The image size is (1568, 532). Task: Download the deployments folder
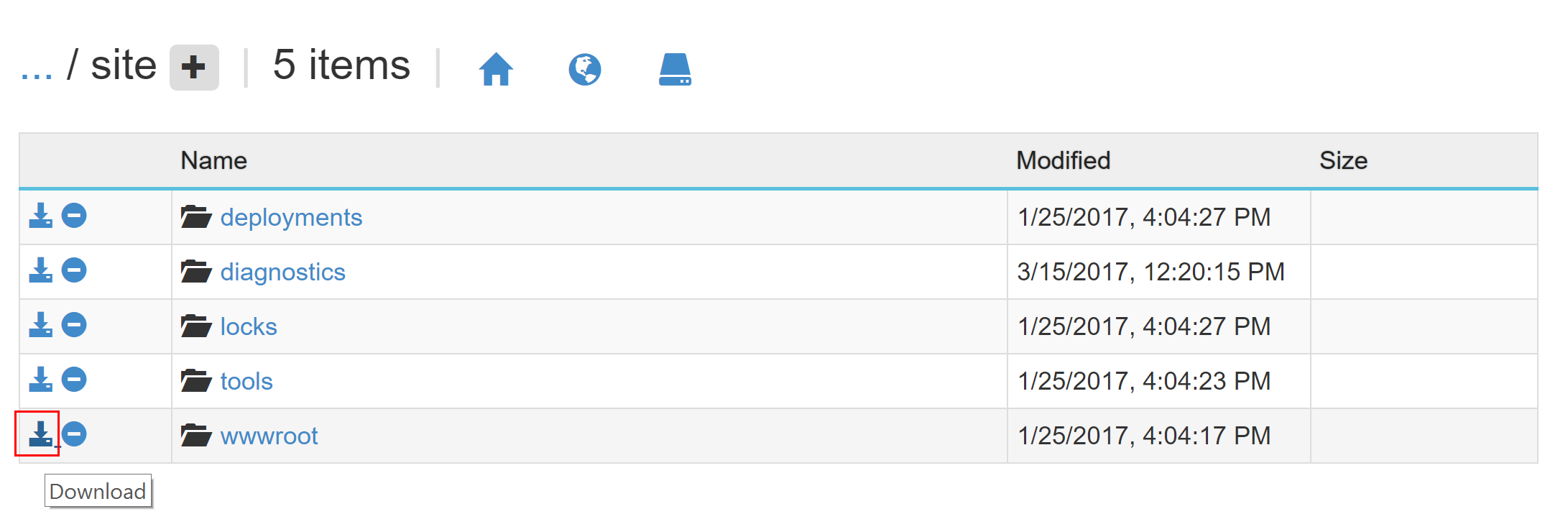click(x=40, y=216)
